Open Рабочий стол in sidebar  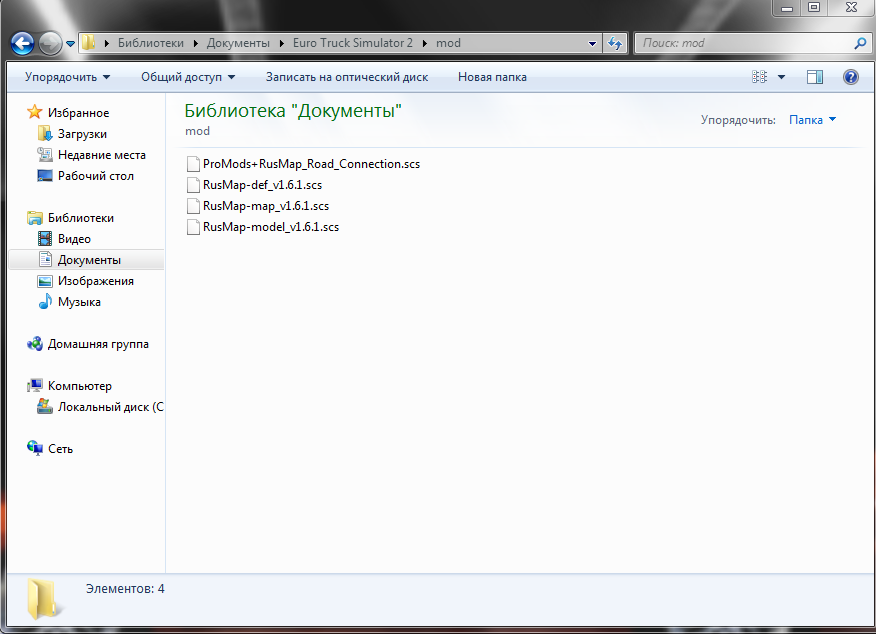(96, 176)
